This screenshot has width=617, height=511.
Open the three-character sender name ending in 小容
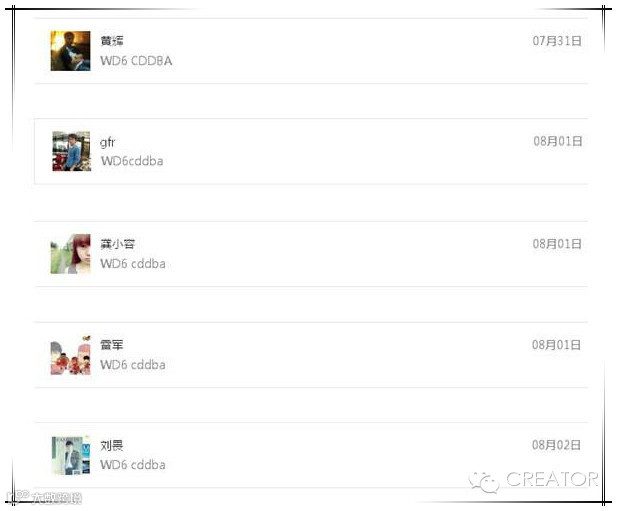coord(117,244)
